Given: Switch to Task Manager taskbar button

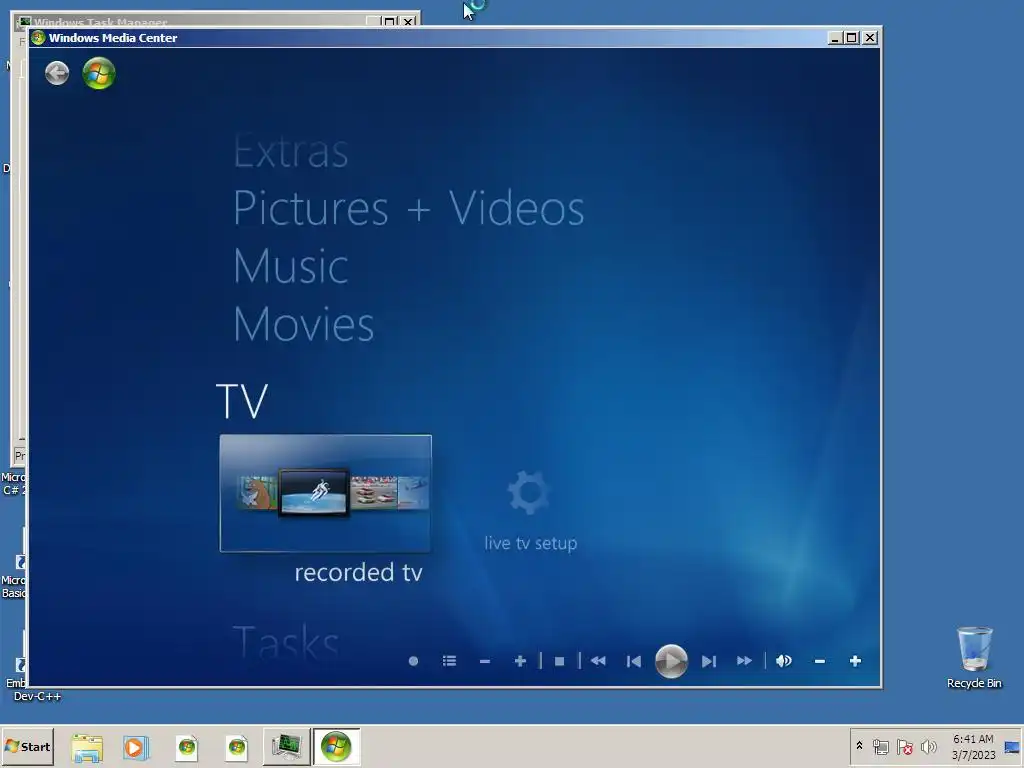Looking at the screenshot, I should 287,747.
